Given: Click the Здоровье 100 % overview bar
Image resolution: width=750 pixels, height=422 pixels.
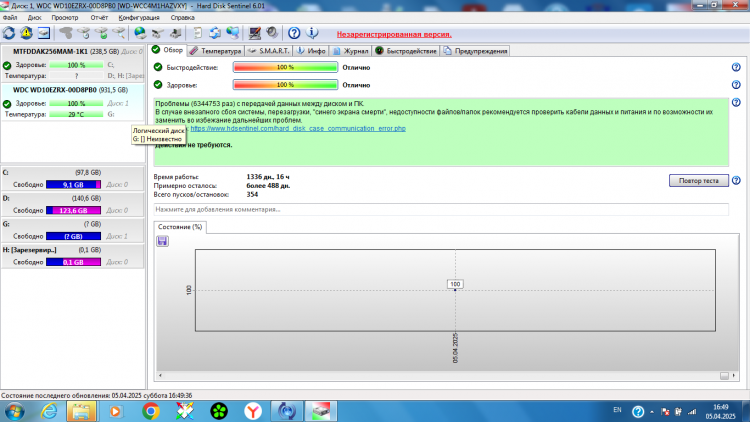Looking at the screenshot, I should coord(286,85).
